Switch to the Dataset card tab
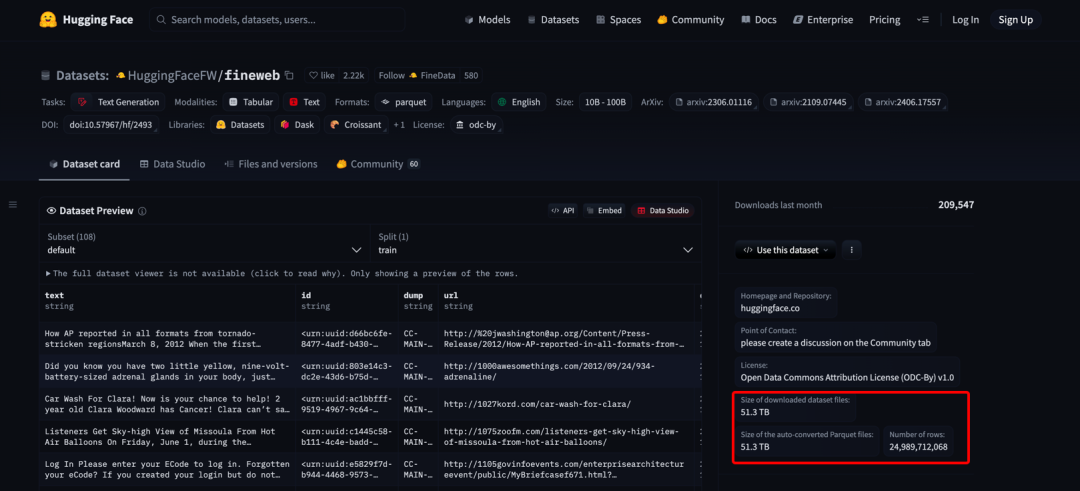The height and width of the screenshot is (491, 1080). 84,164
